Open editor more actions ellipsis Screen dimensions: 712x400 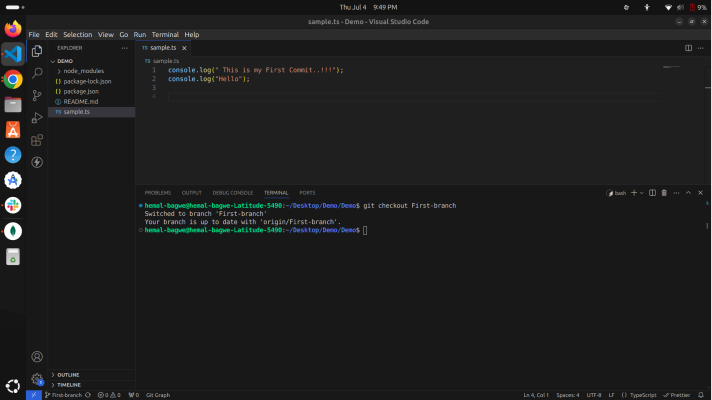coord(701,48)
